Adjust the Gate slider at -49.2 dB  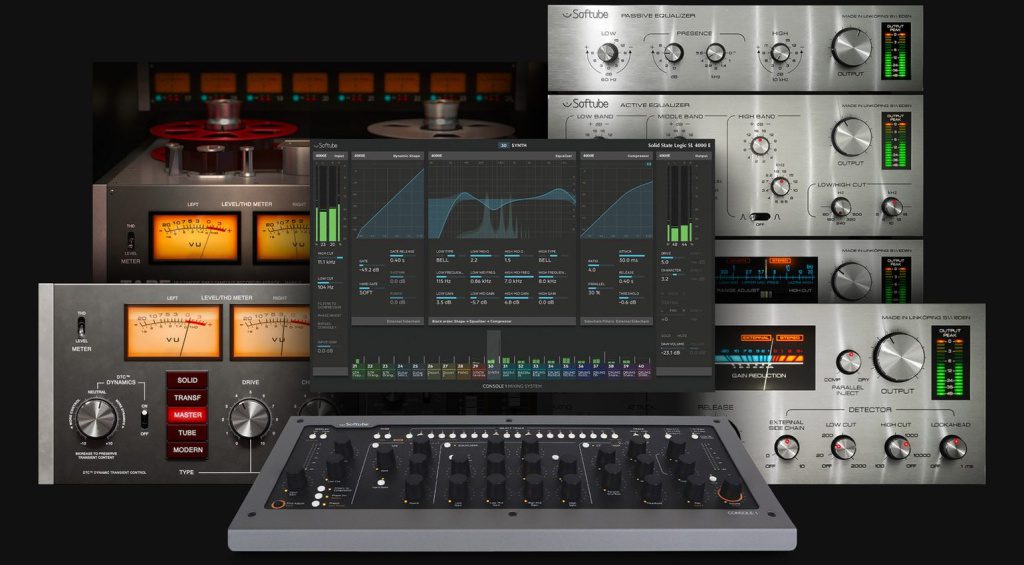coord(374,264)
